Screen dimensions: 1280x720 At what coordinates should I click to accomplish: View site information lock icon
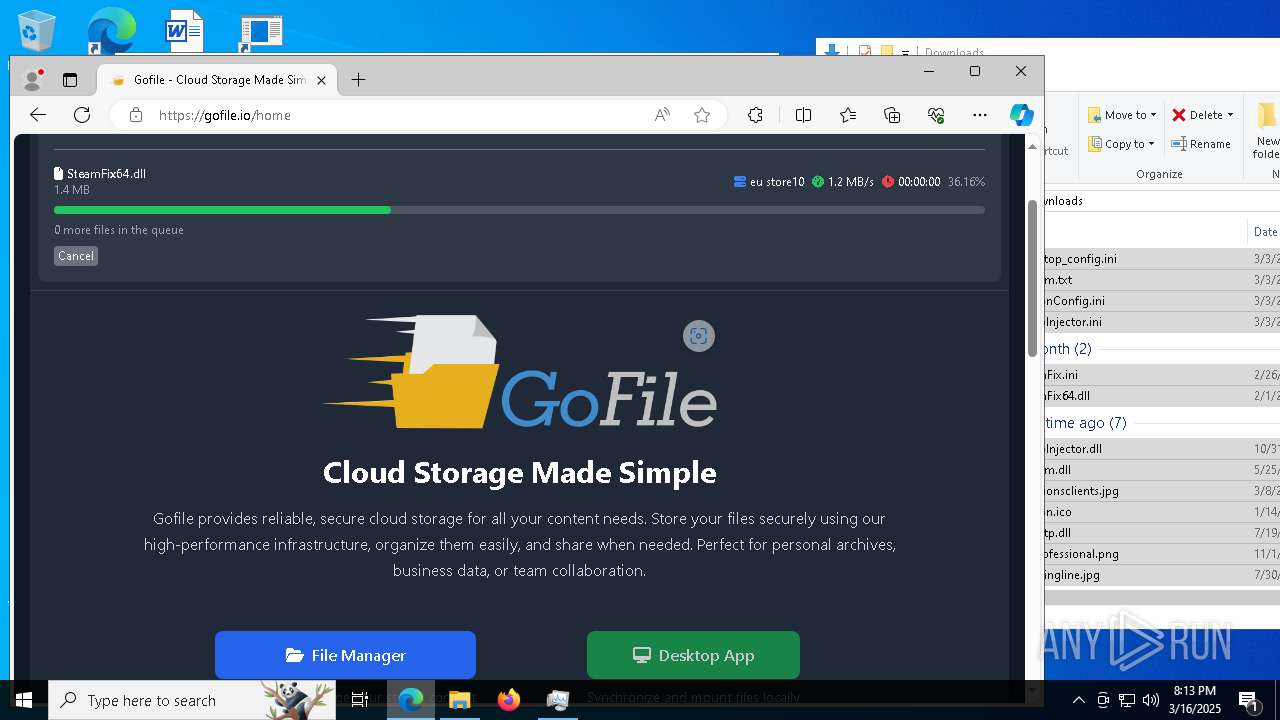137,115
